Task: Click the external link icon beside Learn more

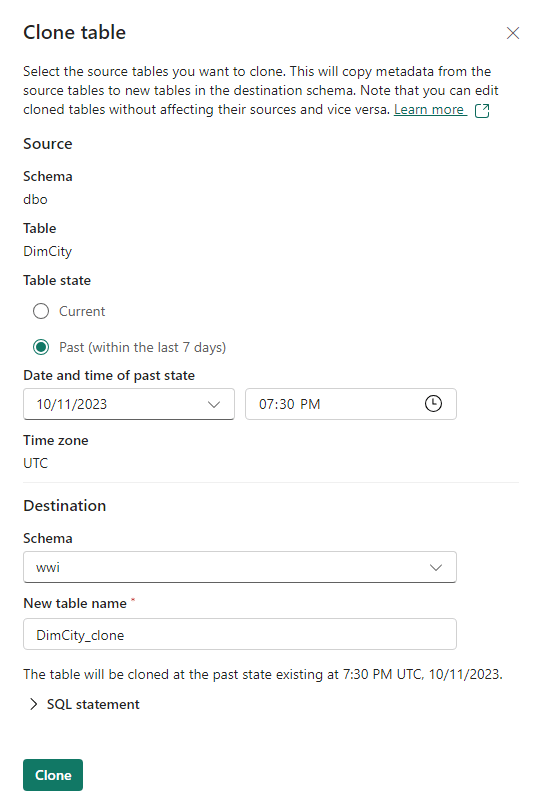Action: (x=482, y=111)
